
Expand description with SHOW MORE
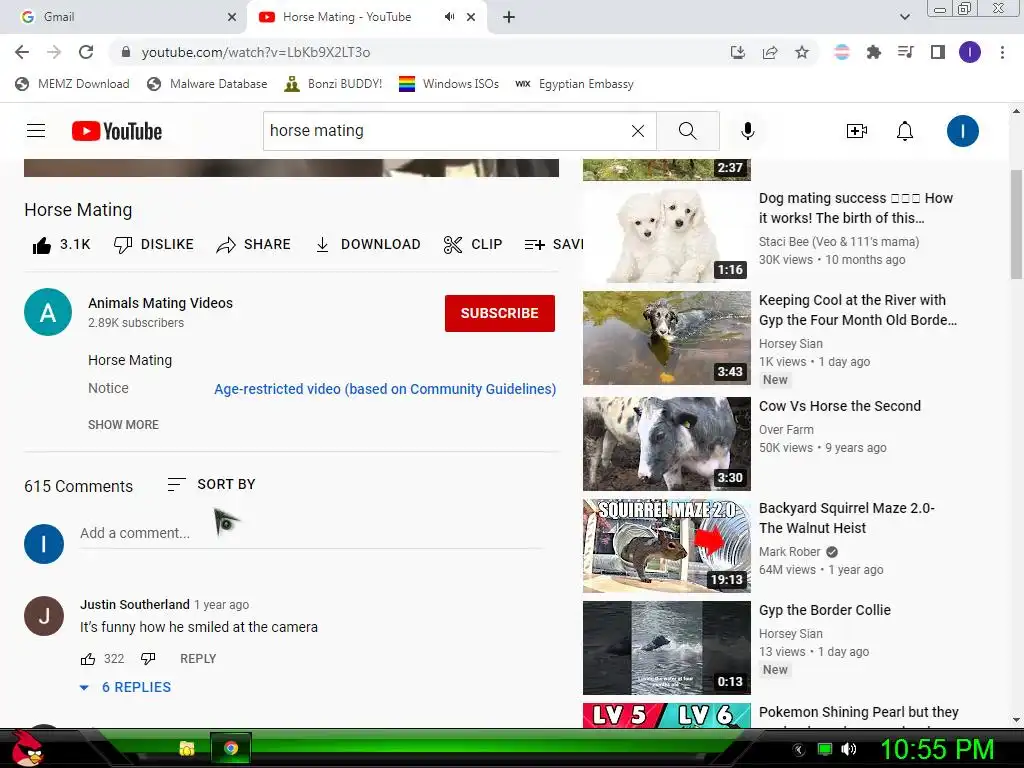[123, 424]
